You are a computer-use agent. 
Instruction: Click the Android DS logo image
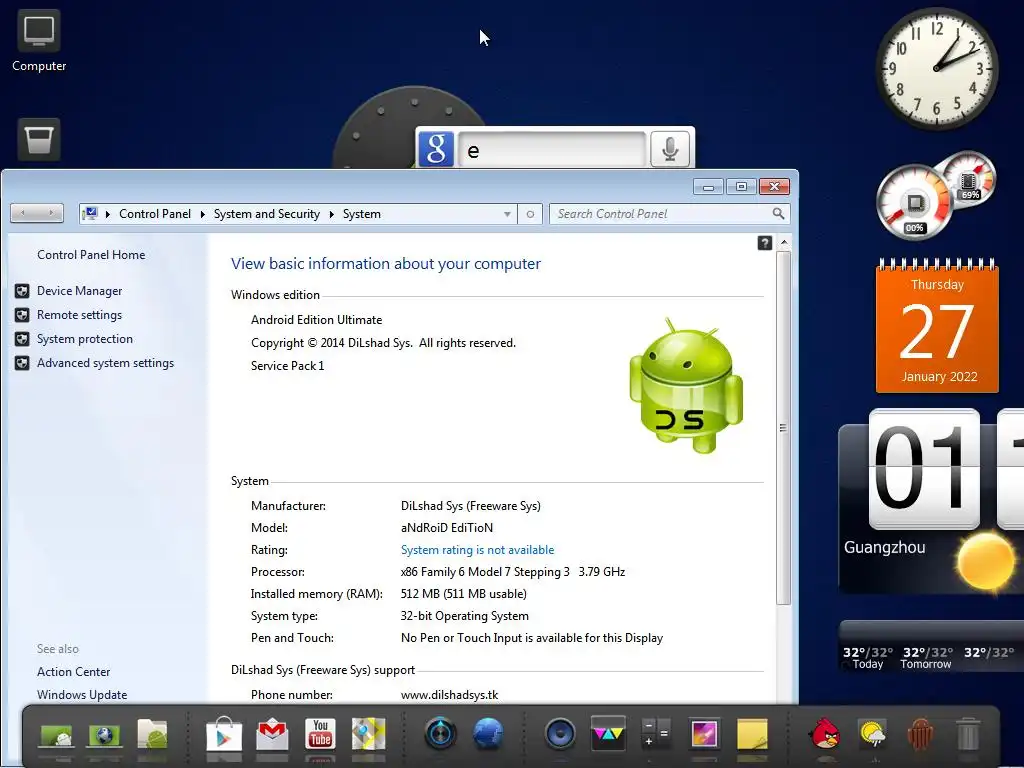685,387
